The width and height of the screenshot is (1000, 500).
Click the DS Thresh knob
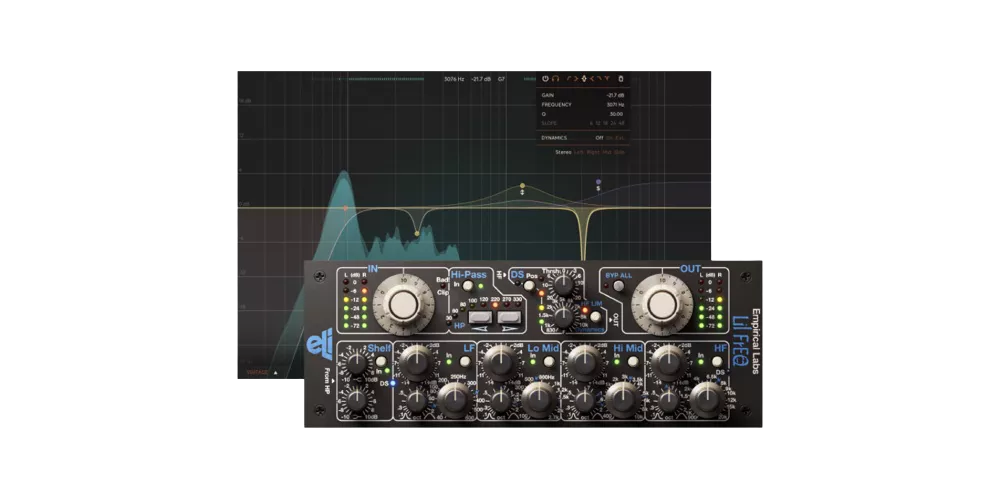(563, 284)
